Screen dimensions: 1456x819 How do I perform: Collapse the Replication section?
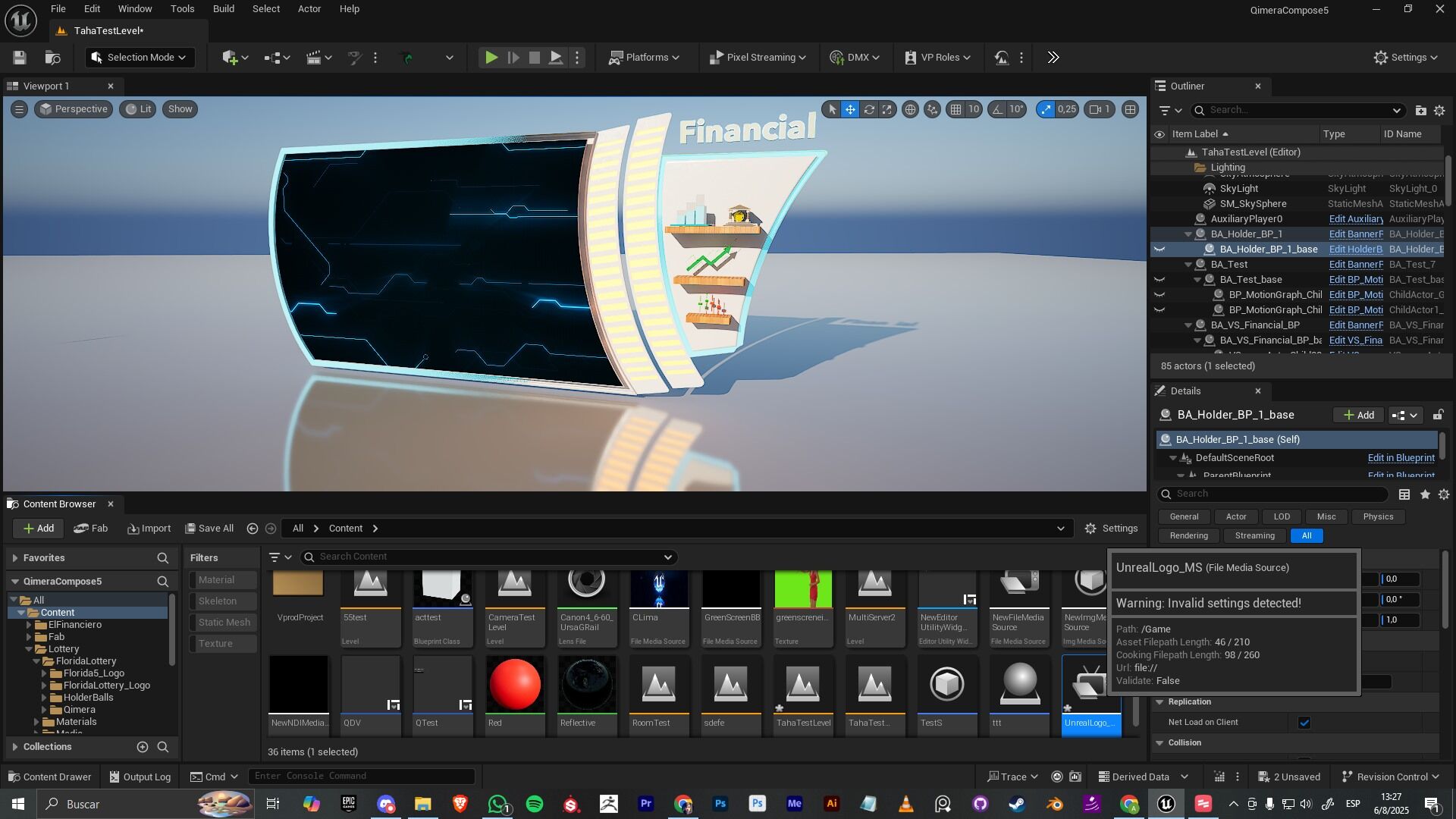click(1159, 702)
